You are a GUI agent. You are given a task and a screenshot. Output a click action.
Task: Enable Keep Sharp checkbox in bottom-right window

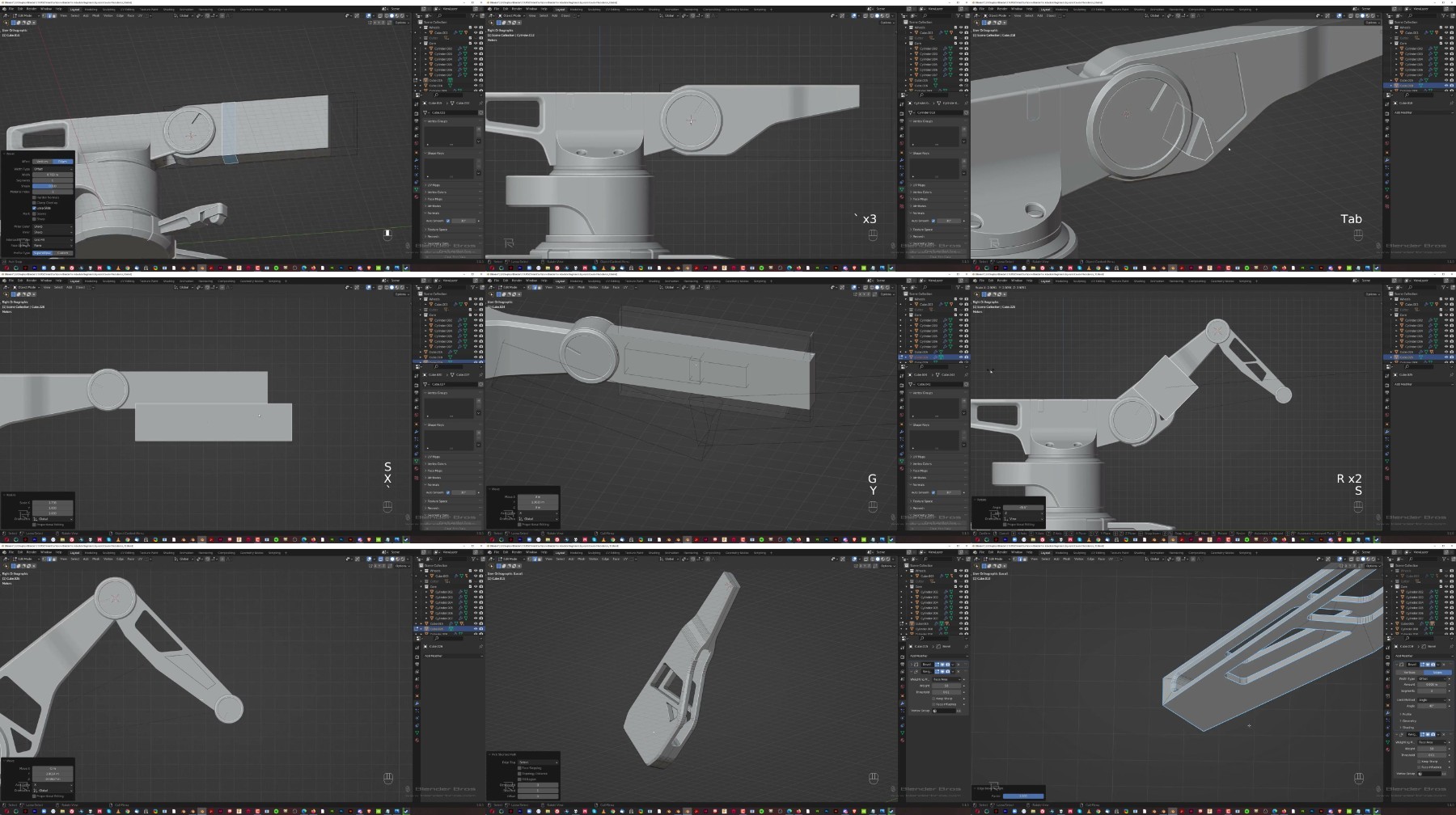click(1420, 762)
